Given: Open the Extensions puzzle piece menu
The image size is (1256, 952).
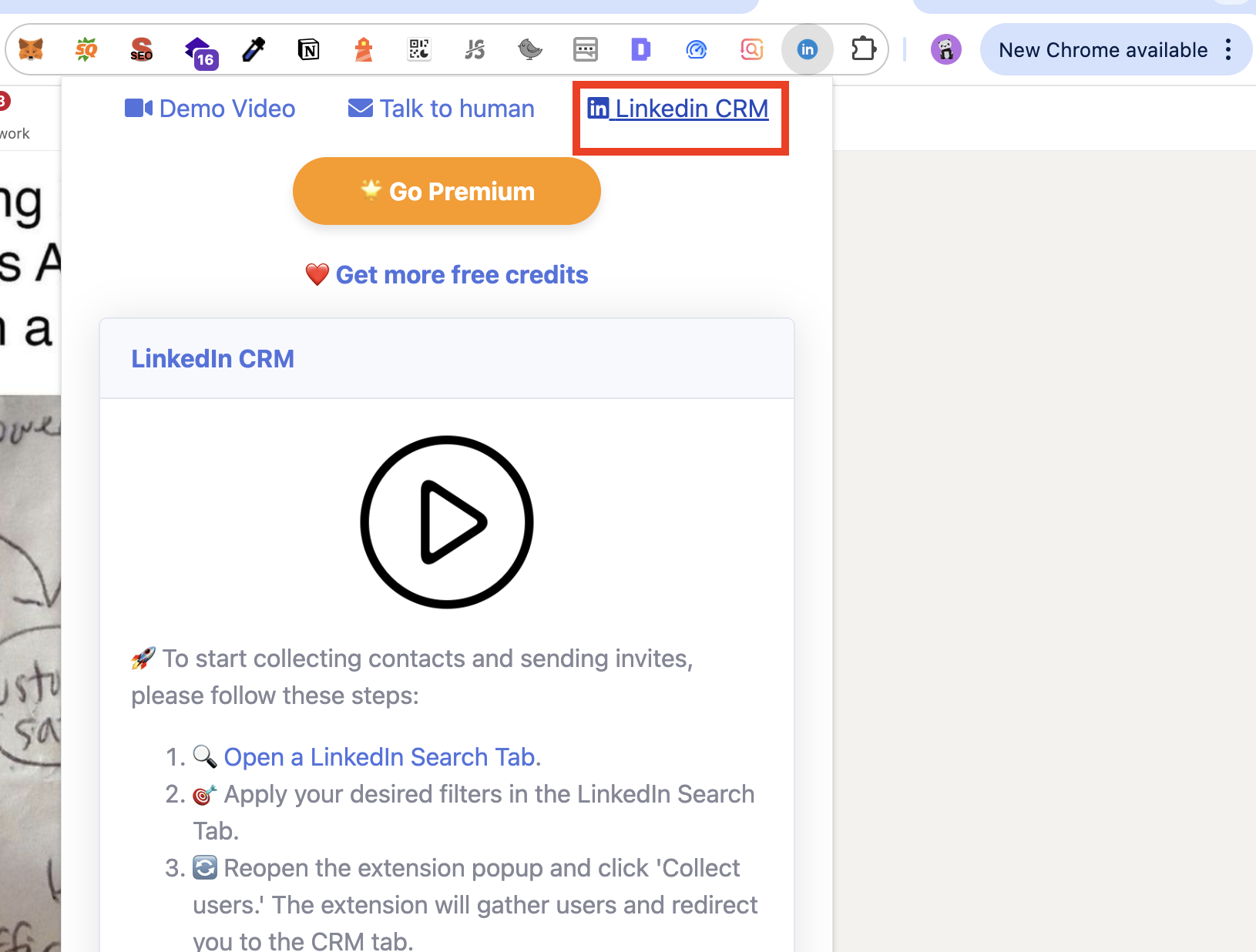Looking at the screenshot, I should click(864, 50).
